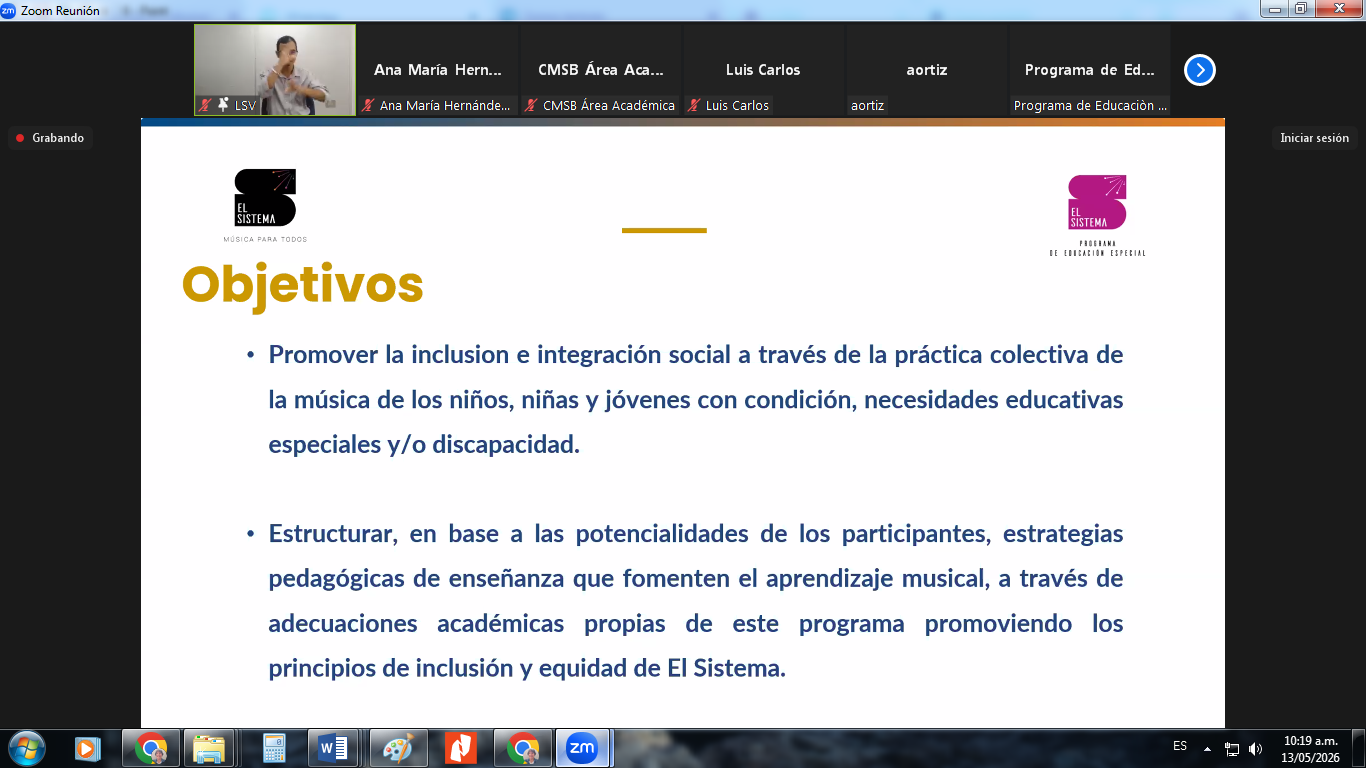Viewport: 1366px width, 768px height.
Task: Open the Windows Start menu
Action: tap(26, 748)
